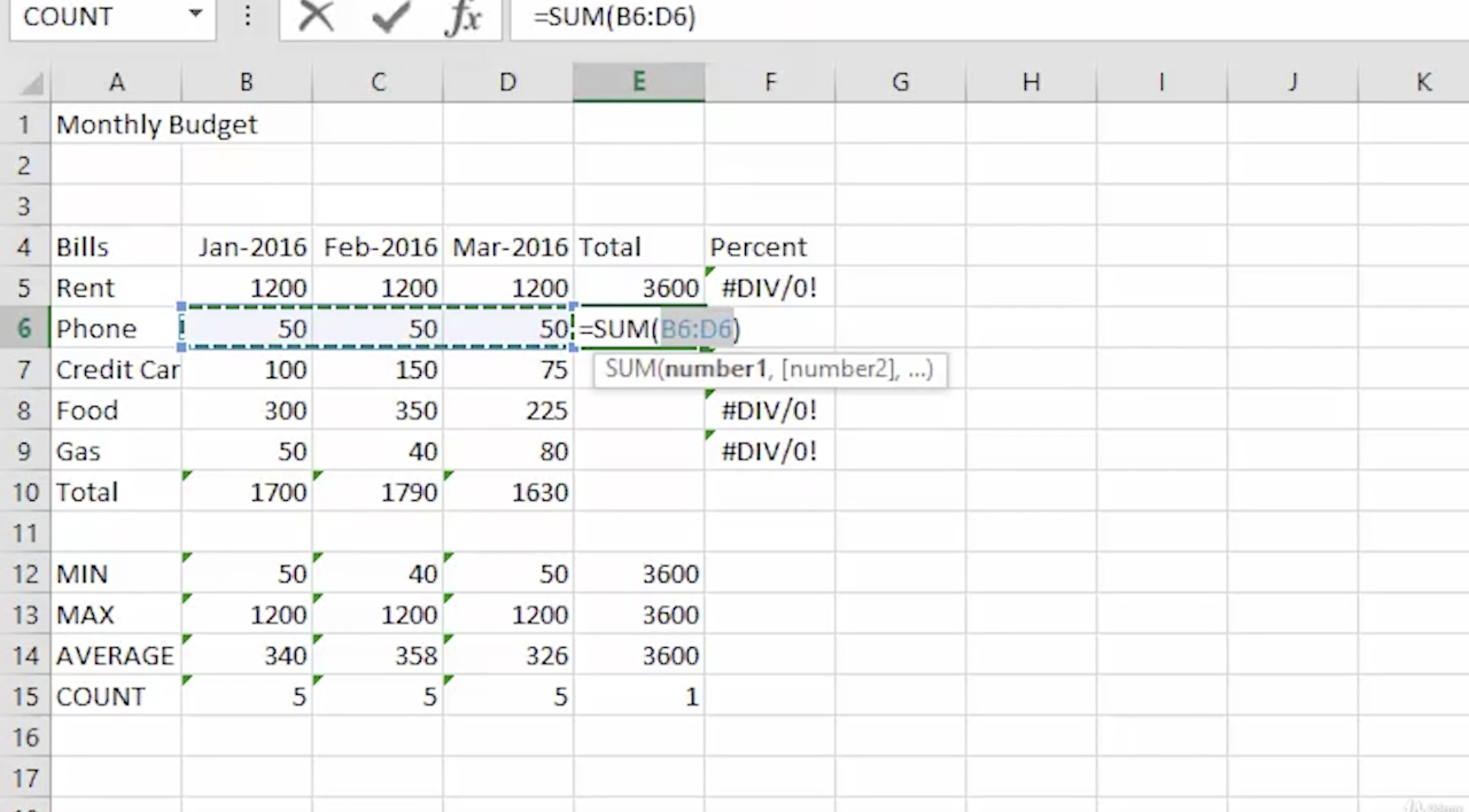The width and height of the screenshot is (1469, 812).
Task: Select row 6 header
Action: [25, 328]
